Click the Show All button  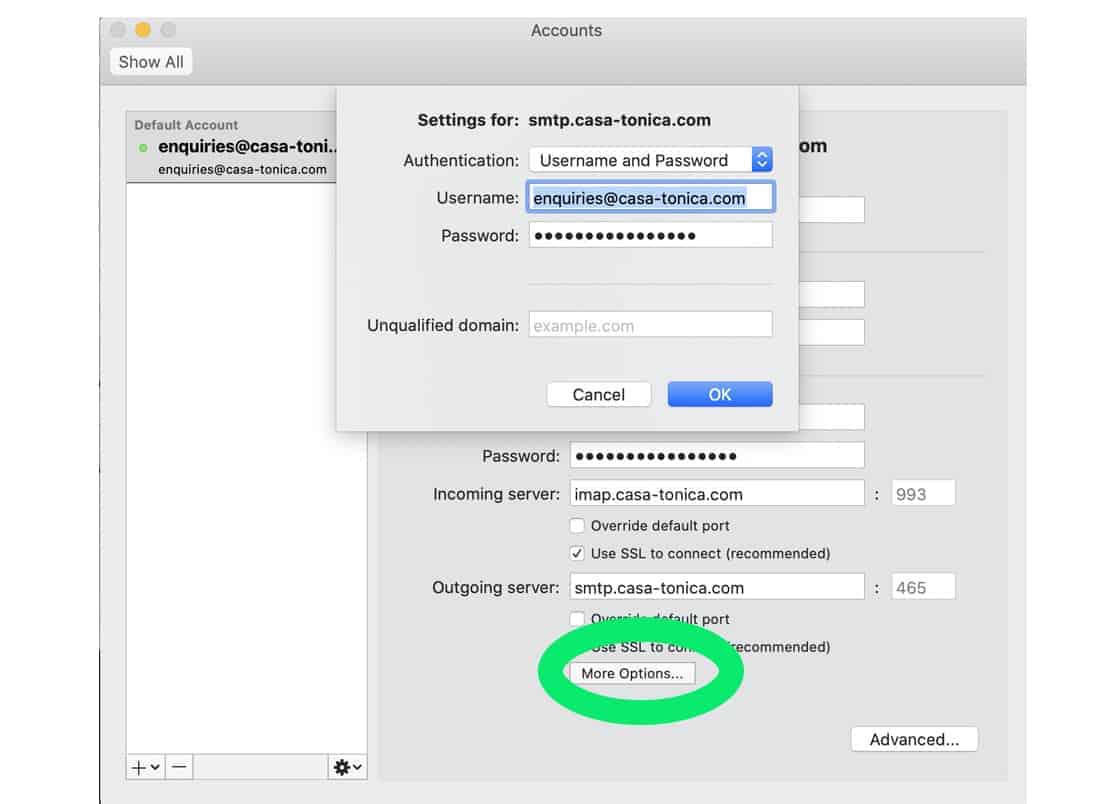(x=151, y=62)
